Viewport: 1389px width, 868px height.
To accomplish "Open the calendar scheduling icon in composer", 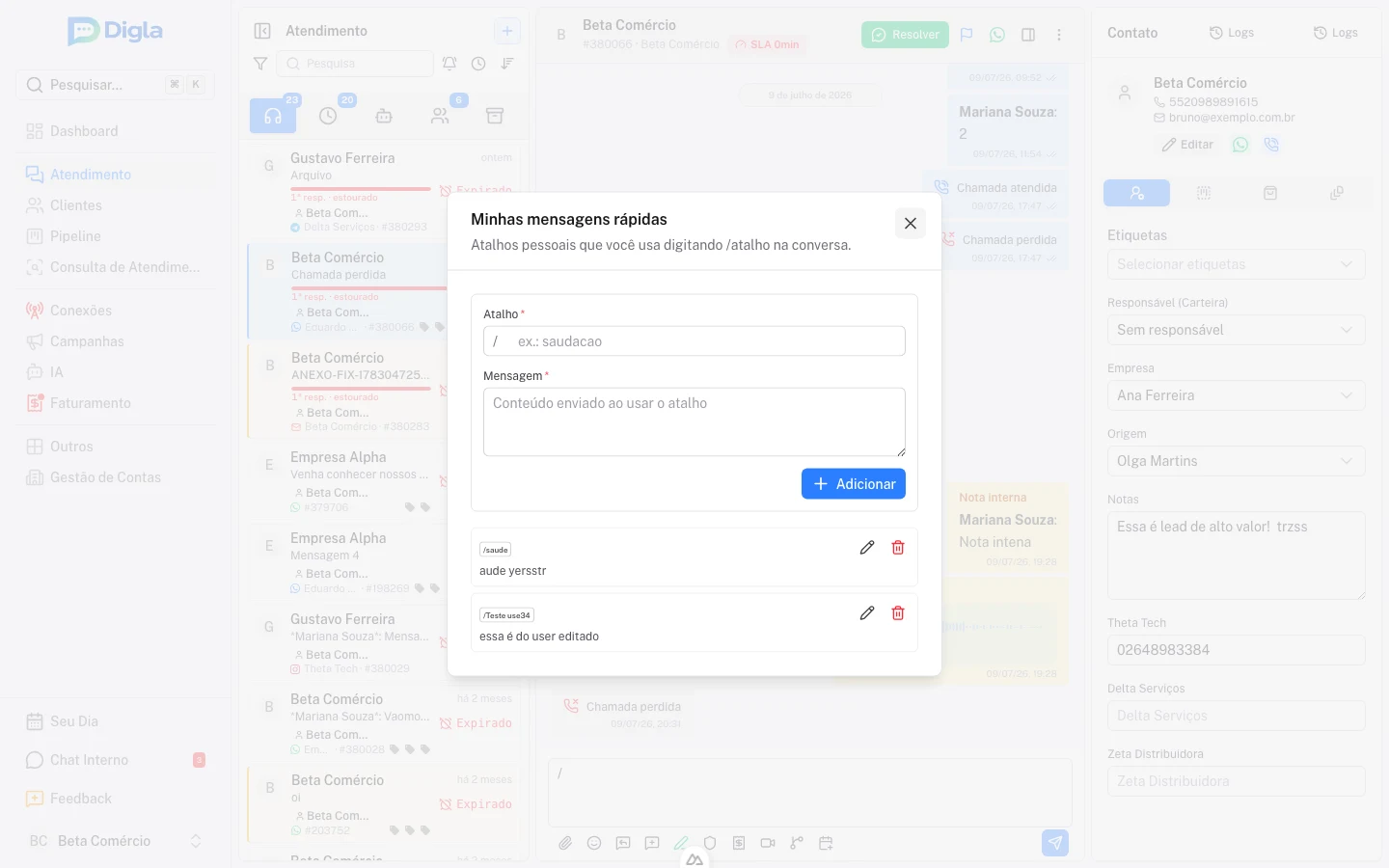I will tap(826, 843).
